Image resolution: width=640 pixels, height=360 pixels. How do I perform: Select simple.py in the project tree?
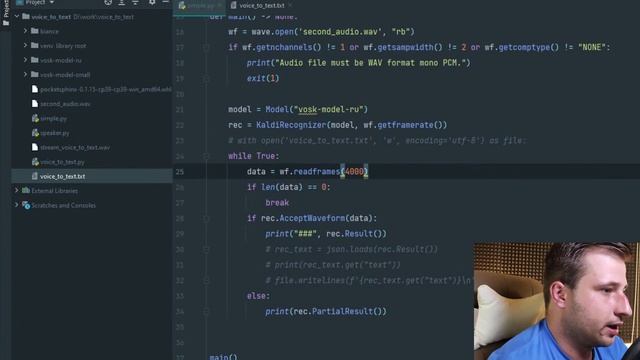pos(53,118)
